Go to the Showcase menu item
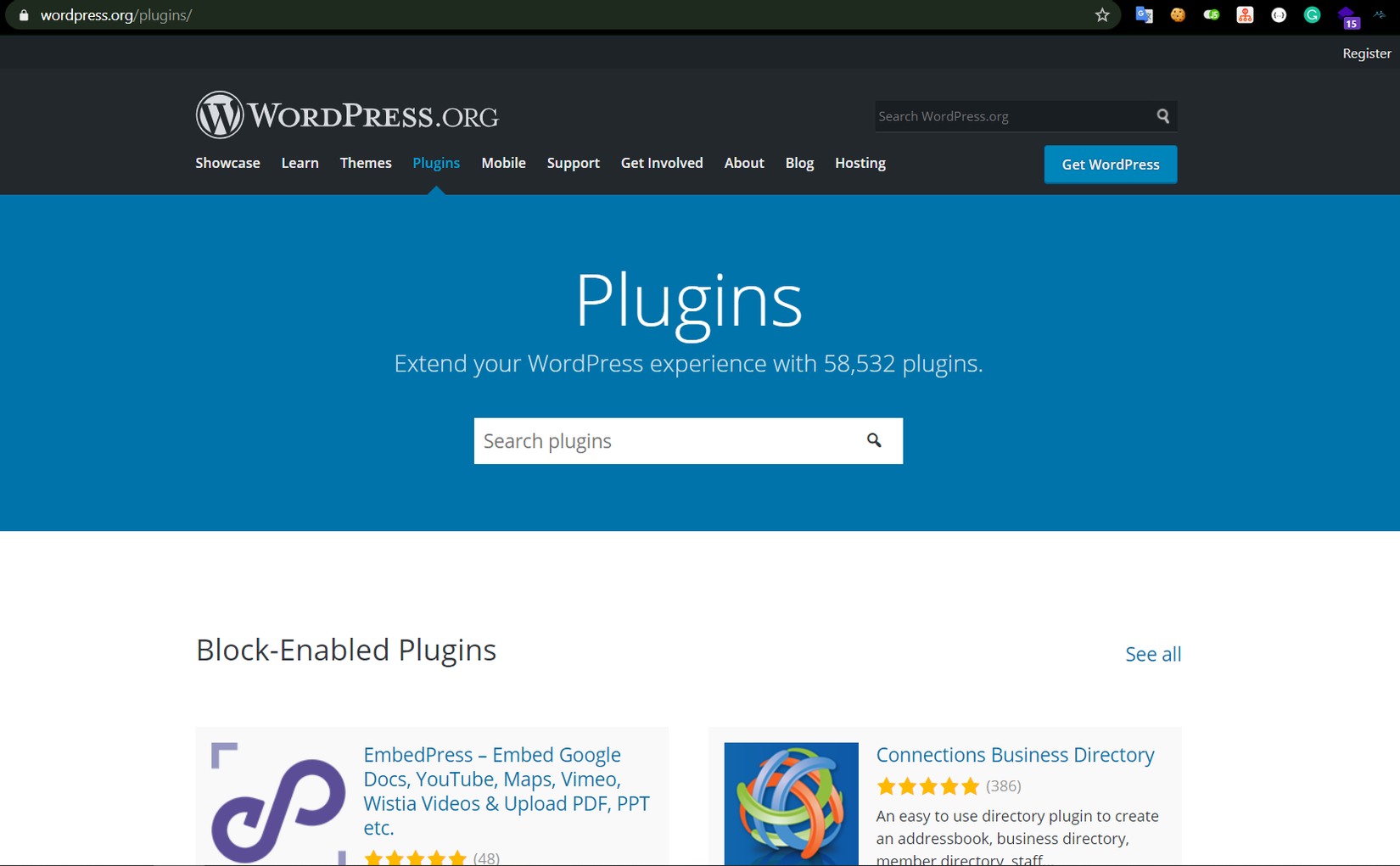Viewport: 1400px width, 866px height. click(227, 163)
